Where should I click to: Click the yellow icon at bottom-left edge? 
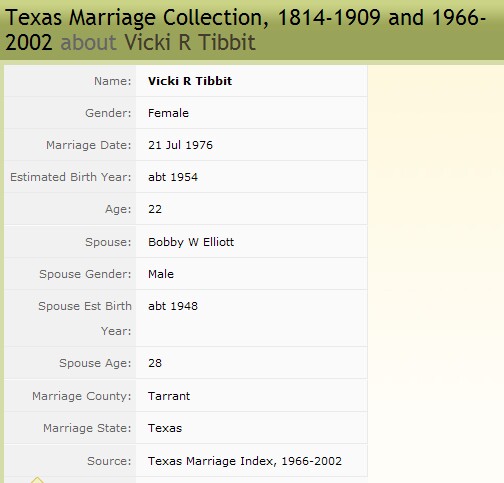point(37,480)
